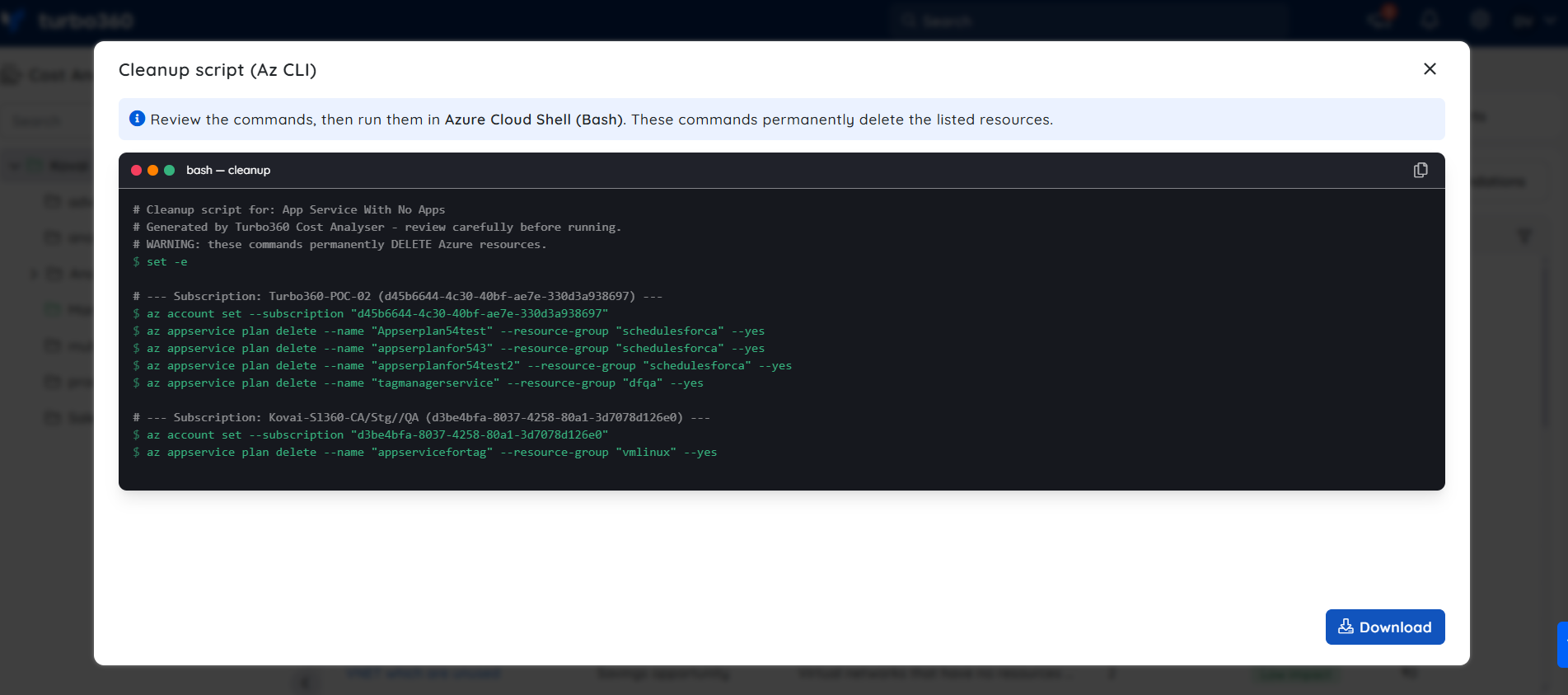Screen dimensions: 1568x695
Task: Click the background search field in top bar
Action: [1088, 21]
